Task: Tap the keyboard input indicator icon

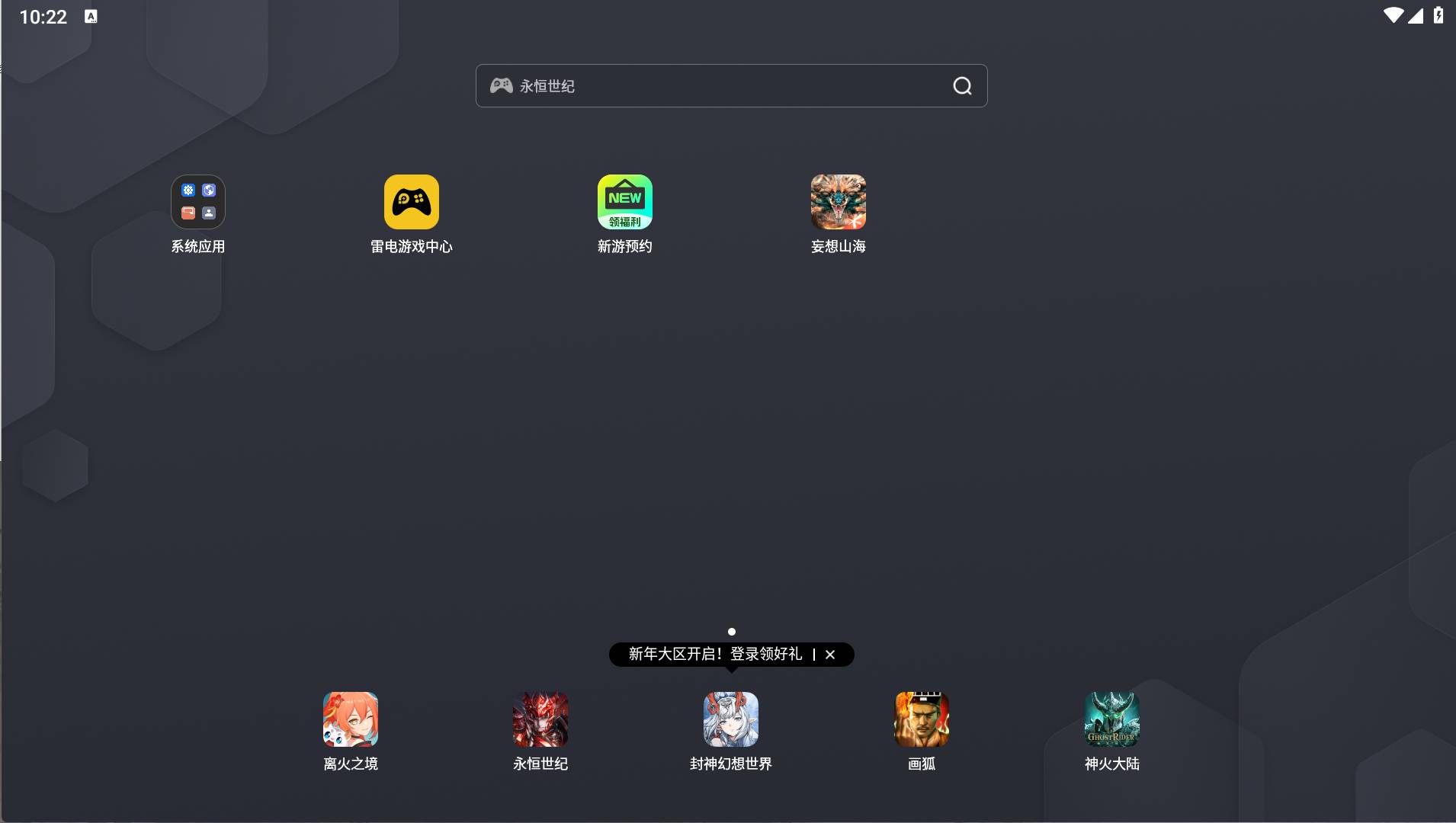Action: tap(91, 17)
